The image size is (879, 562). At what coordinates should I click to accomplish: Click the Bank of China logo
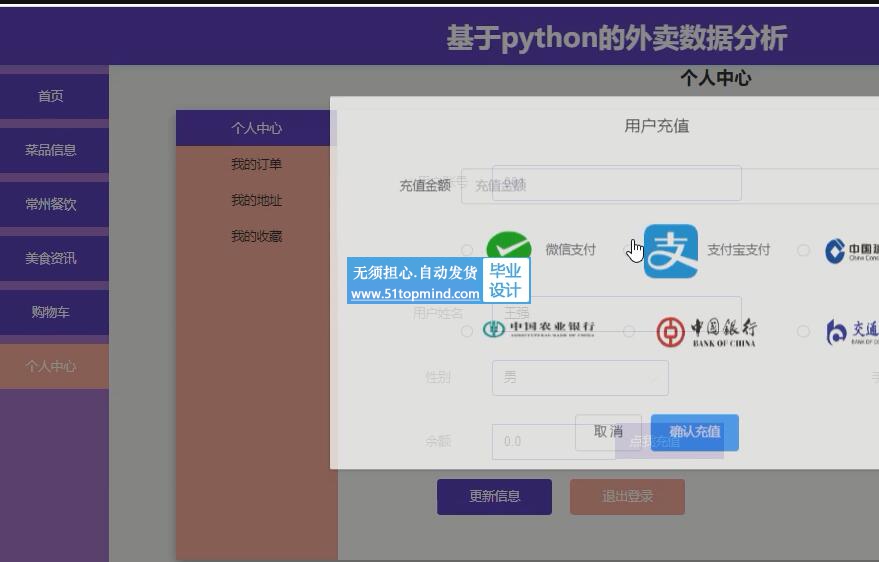point(706,332)
